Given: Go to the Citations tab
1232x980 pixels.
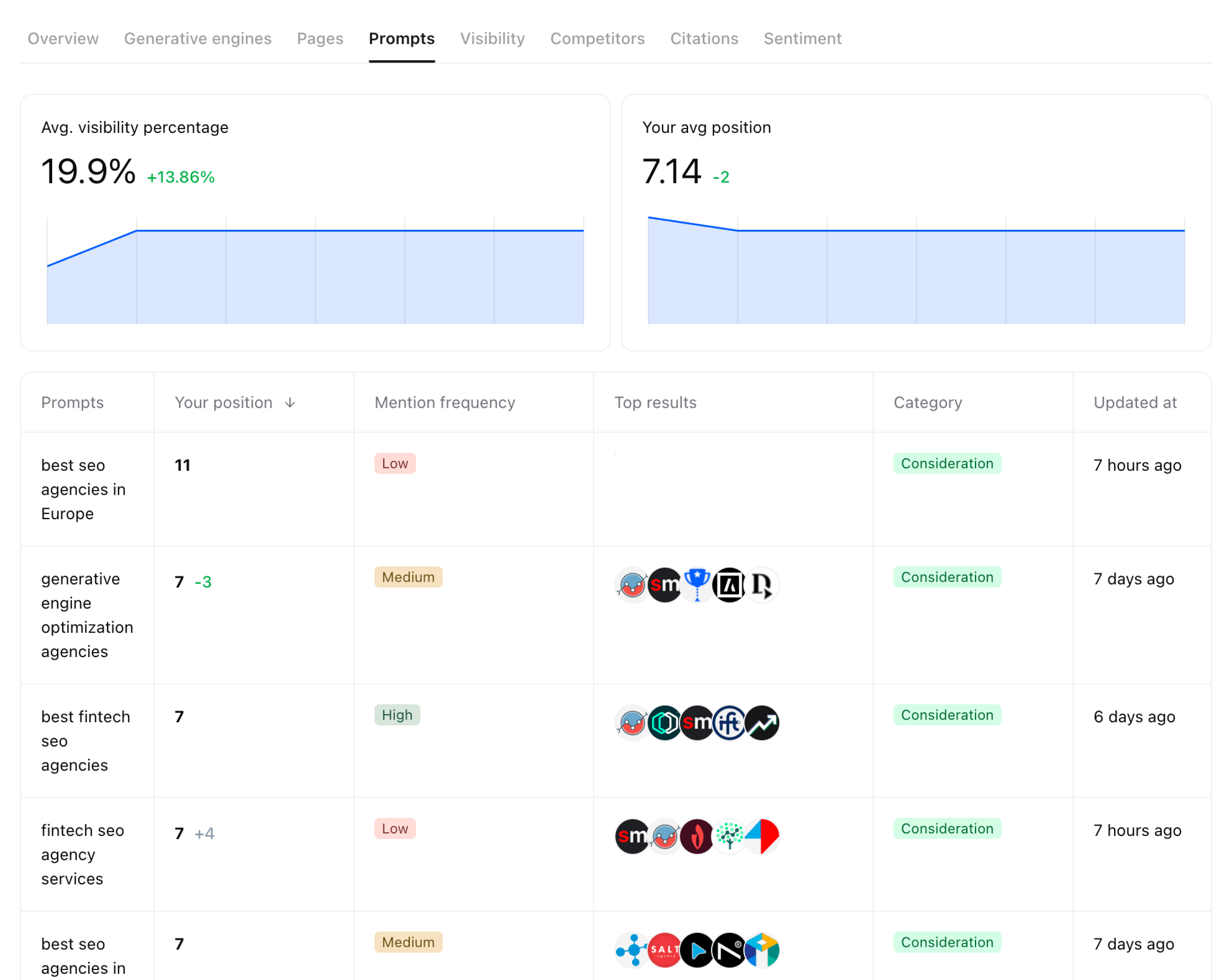Looking at the screenshot, I should 704,38.
